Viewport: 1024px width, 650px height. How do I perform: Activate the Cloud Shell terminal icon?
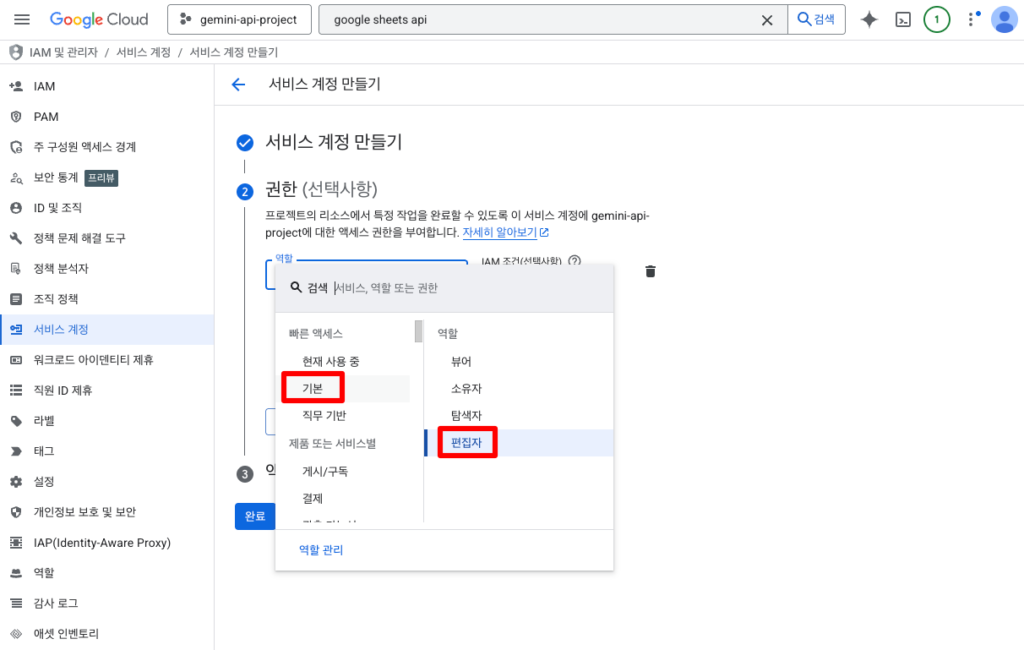(903, 20)
